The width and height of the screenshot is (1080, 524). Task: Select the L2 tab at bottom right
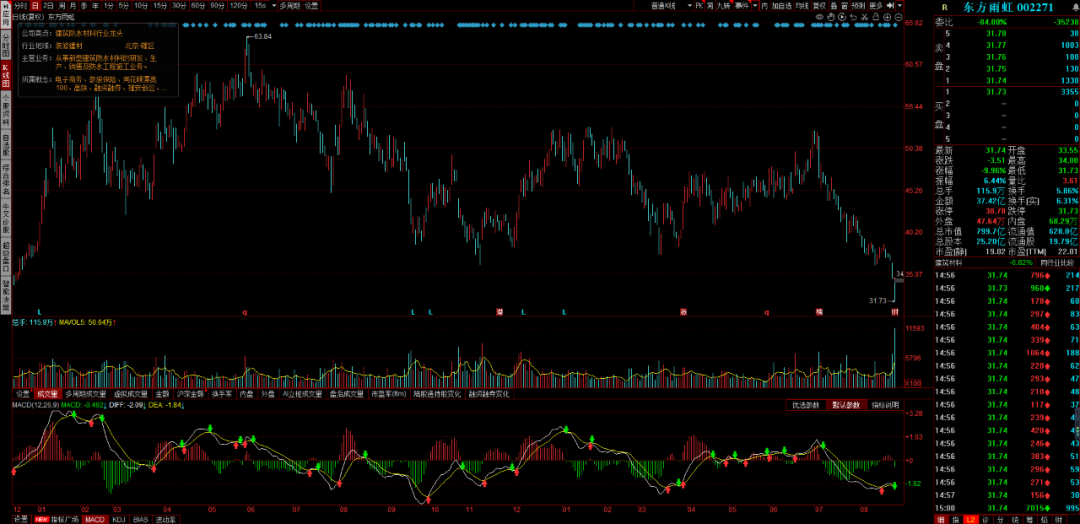click(x=970, y=519)
